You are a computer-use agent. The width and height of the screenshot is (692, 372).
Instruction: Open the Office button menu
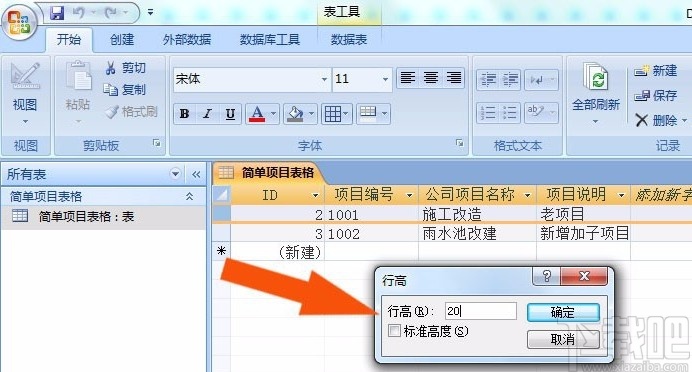pyautogui.click(x=19, y=22)
